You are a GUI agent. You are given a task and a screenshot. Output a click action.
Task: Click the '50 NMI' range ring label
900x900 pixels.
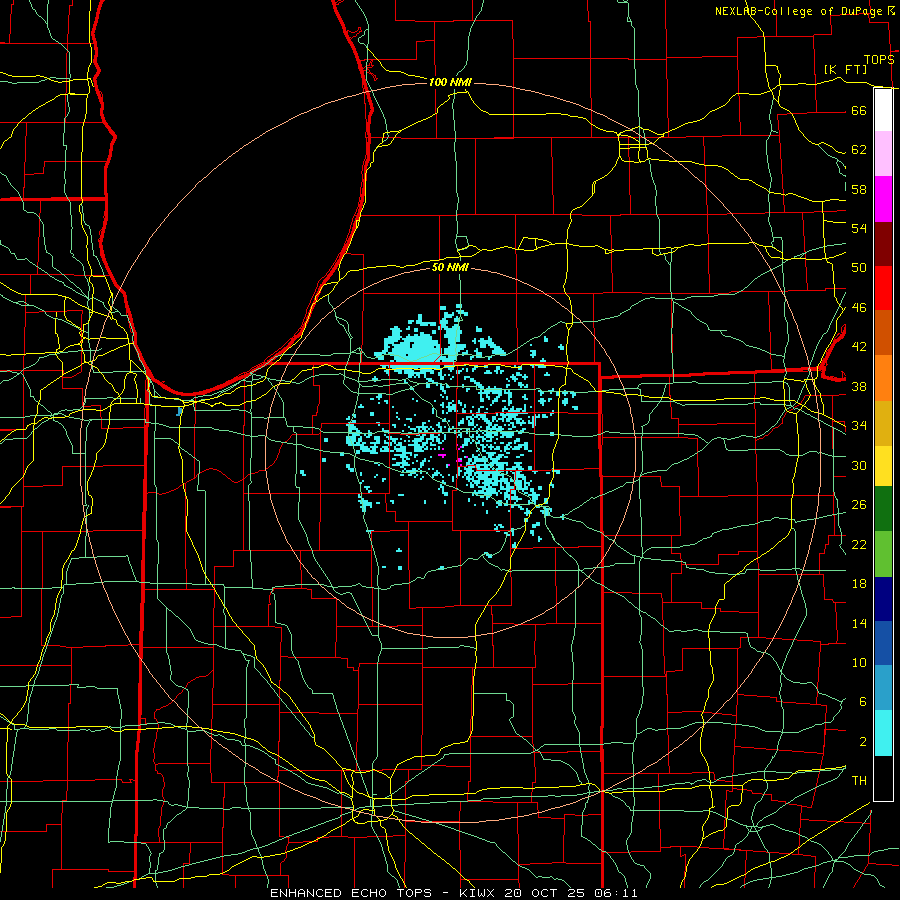tap(450, 267)
